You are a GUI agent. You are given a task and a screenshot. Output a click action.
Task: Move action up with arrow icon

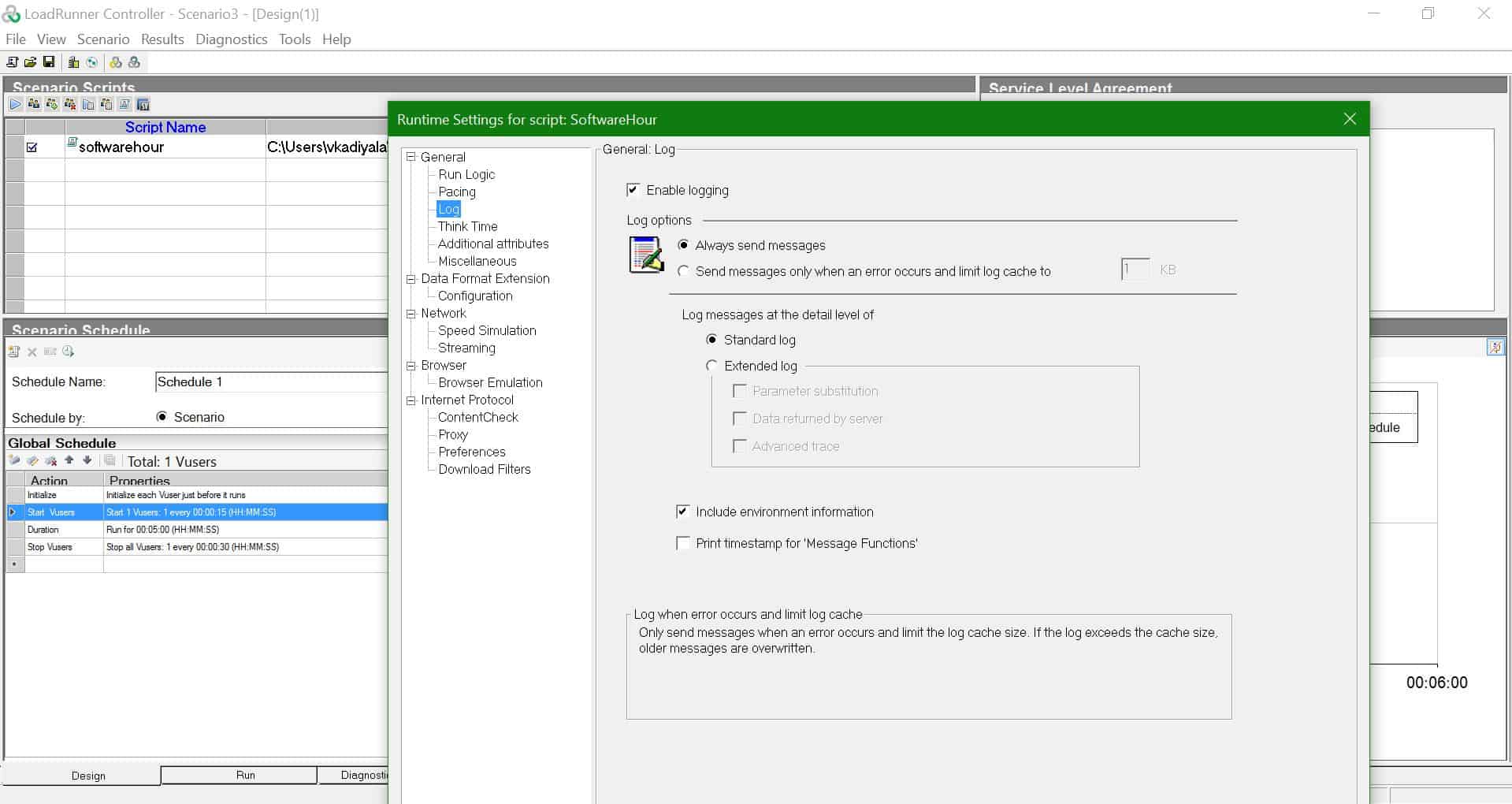coord(69,460)
